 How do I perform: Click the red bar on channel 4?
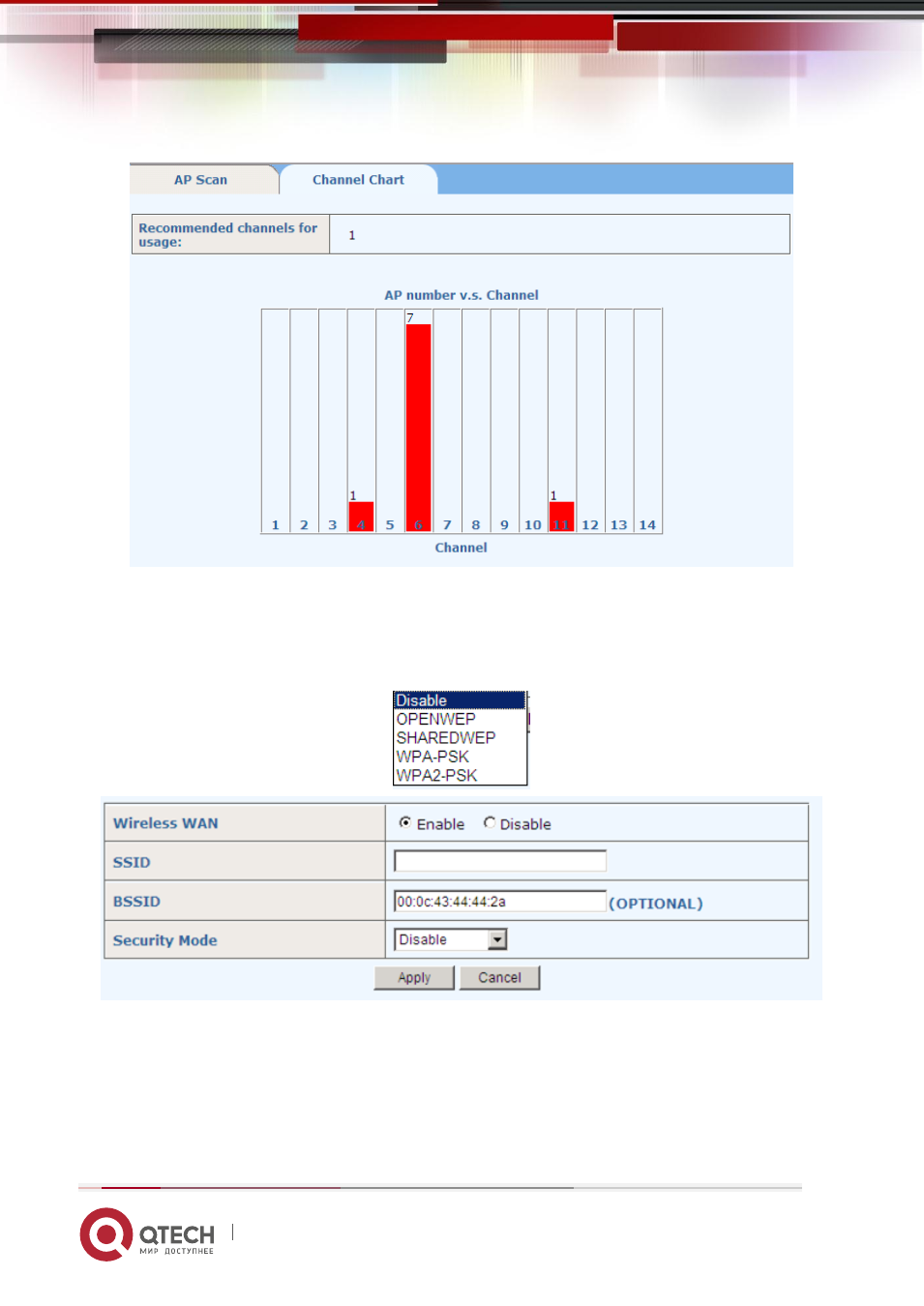click(361, 517)
